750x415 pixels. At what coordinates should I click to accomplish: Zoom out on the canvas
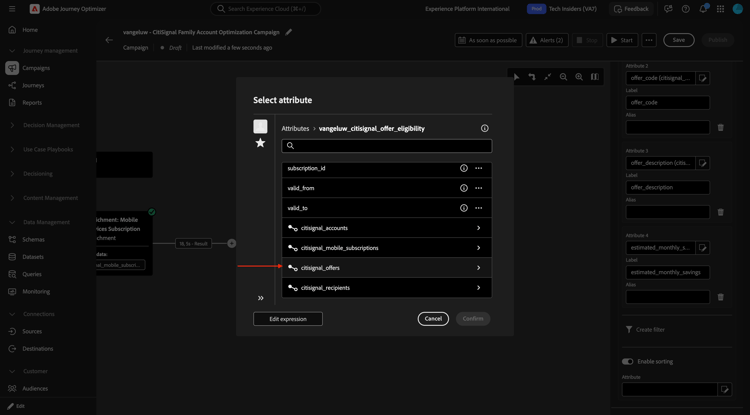point(563,77)
